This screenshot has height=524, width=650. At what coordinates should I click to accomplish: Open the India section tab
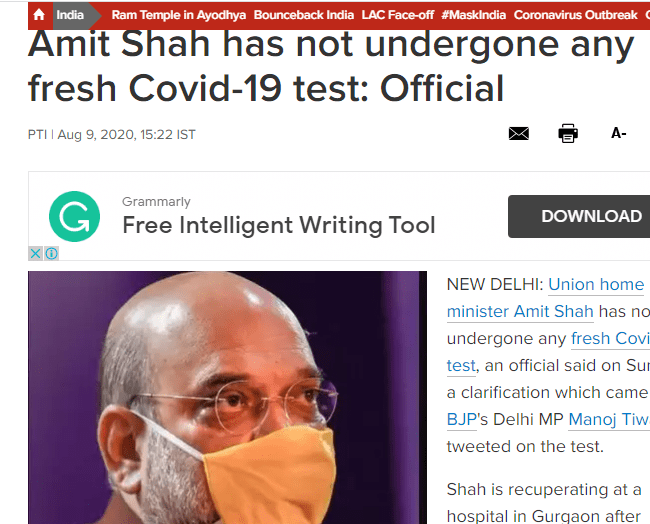(70, 15)
